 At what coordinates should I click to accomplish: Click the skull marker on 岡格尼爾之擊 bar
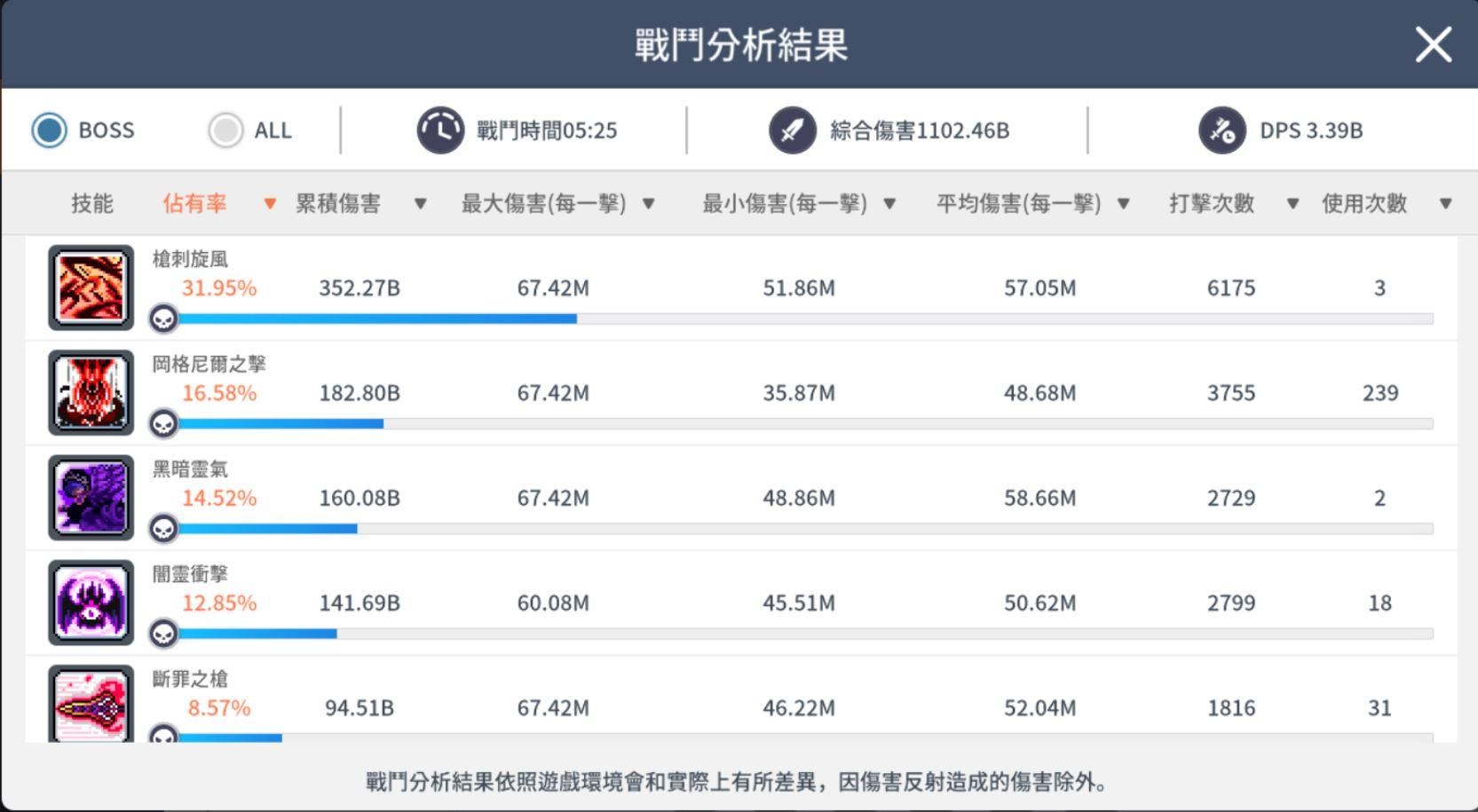[x=163, y=424]
